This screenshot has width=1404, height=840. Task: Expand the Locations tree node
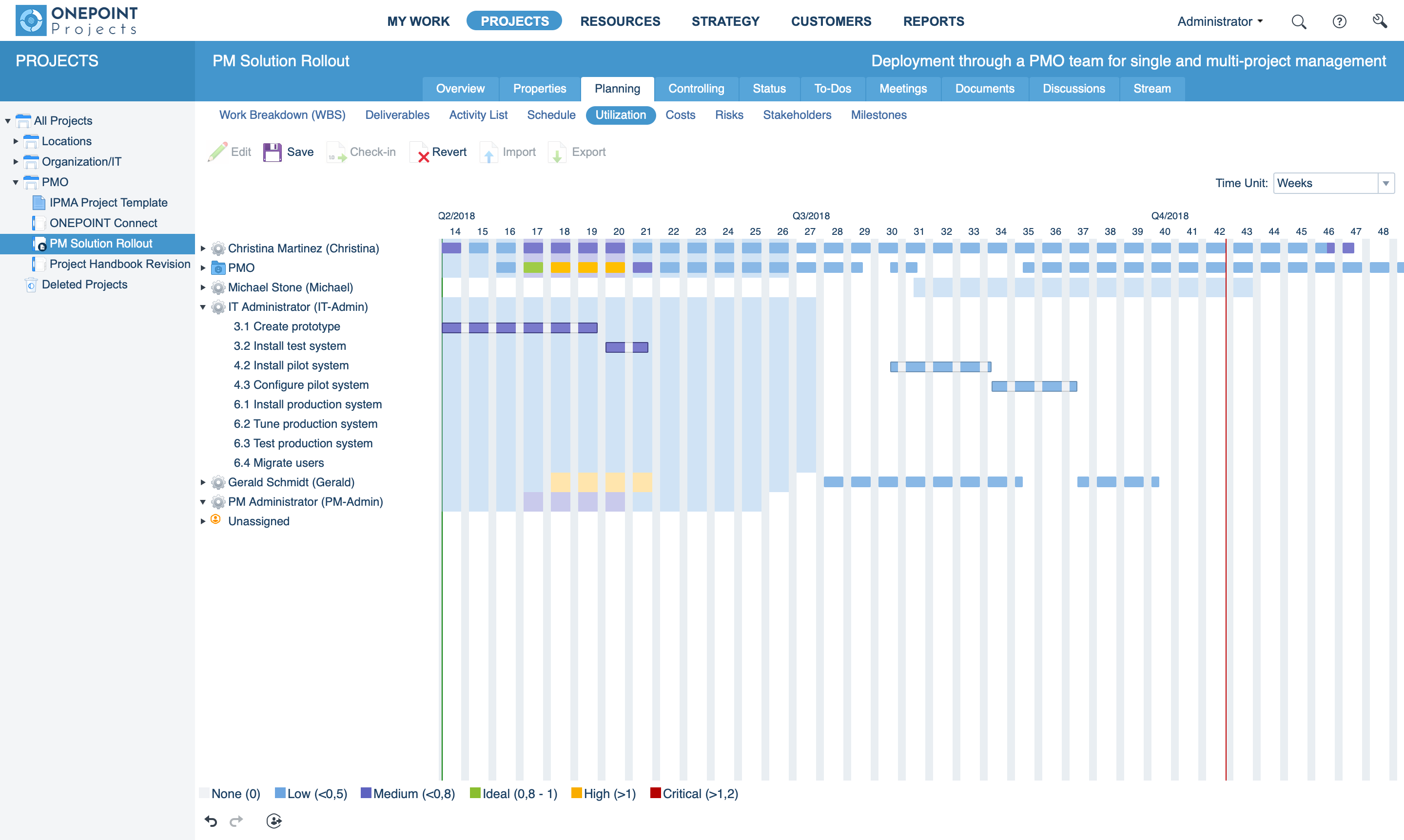pyautogui.click(x=16, y=141)
